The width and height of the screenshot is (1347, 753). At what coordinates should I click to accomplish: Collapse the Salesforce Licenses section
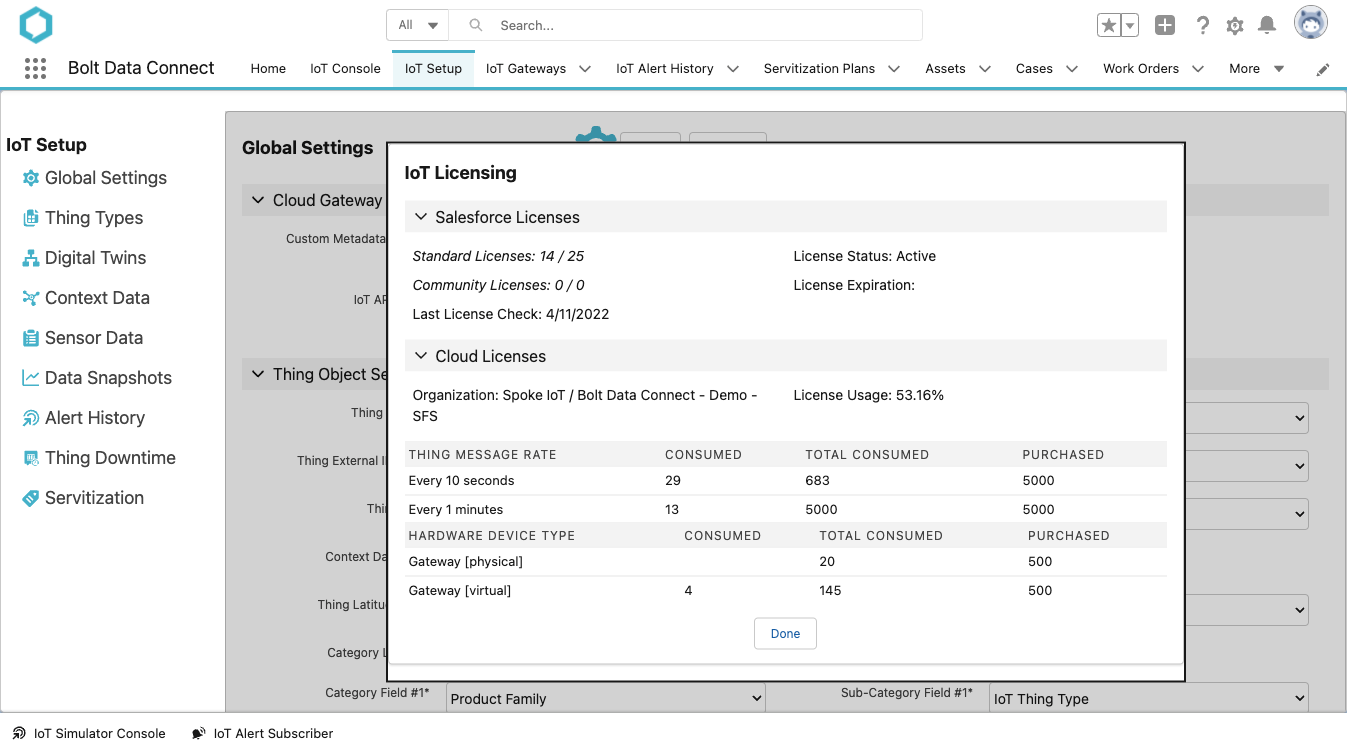pyautogui.click(x=421, y=217)
